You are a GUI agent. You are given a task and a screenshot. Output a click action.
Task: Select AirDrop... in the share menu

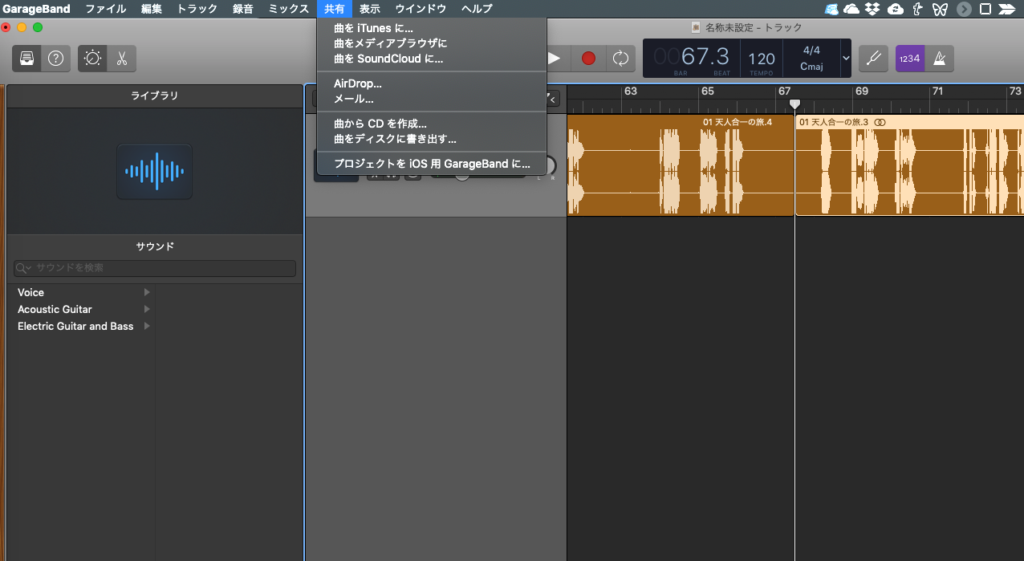point(432,84)
